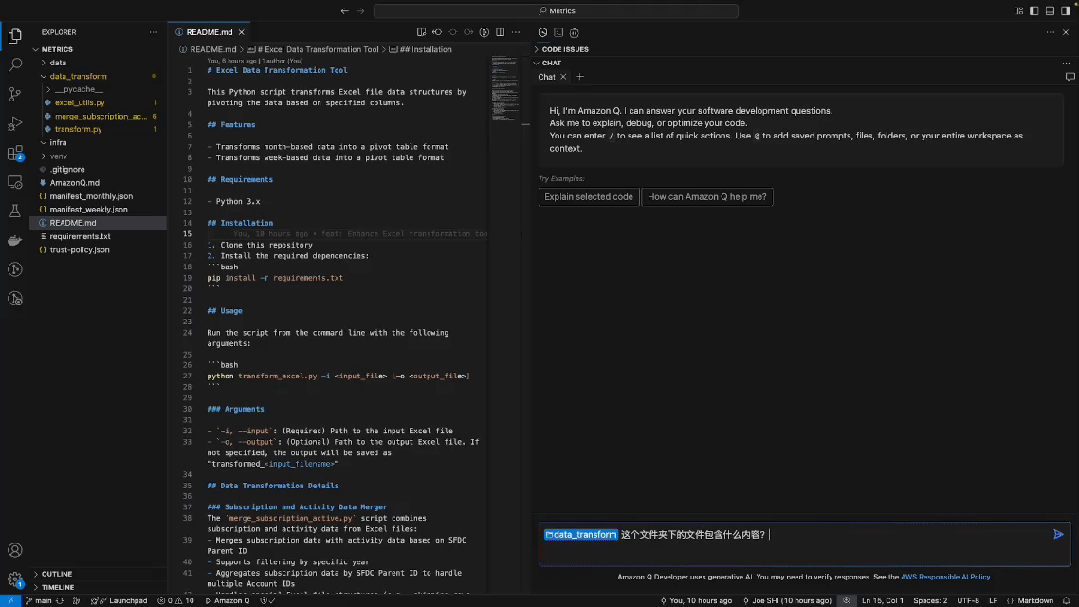Split the README.md editor
This screenshot has width=1079, height=607.
point(500,32)
